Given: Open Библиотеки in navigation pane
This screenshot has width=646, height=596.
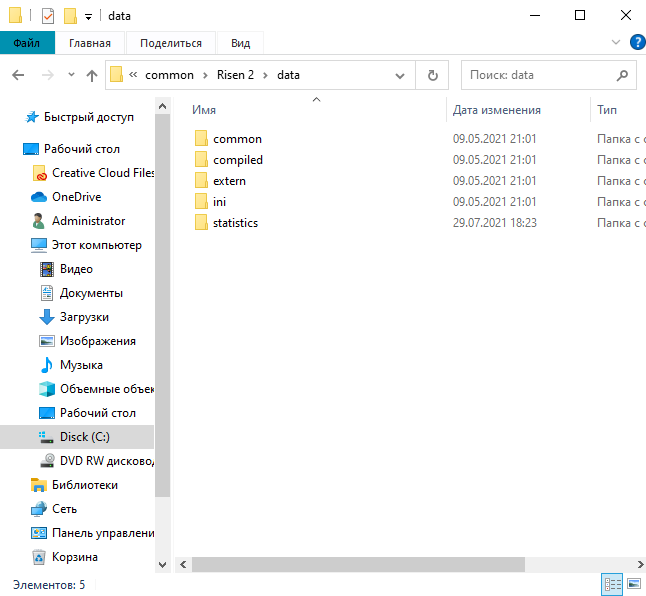Looking at the screenshot, I should point(75,485).
